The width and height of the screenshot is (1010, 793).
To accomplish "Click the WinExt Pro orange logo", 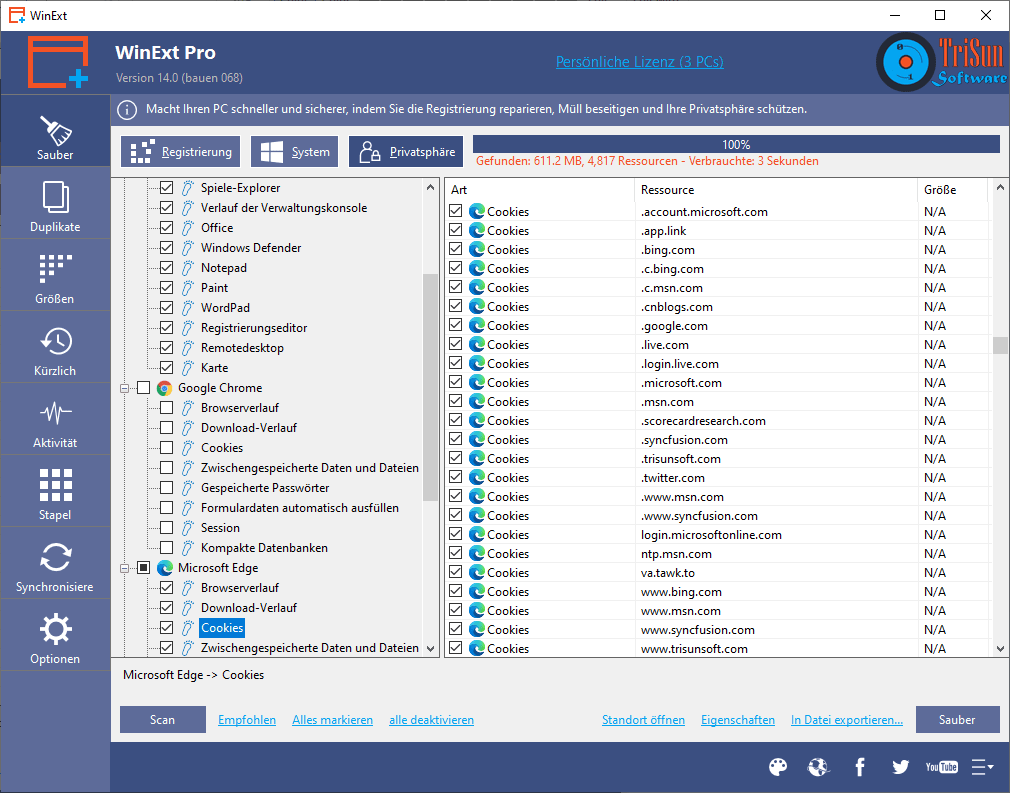I will coord(57,62).
